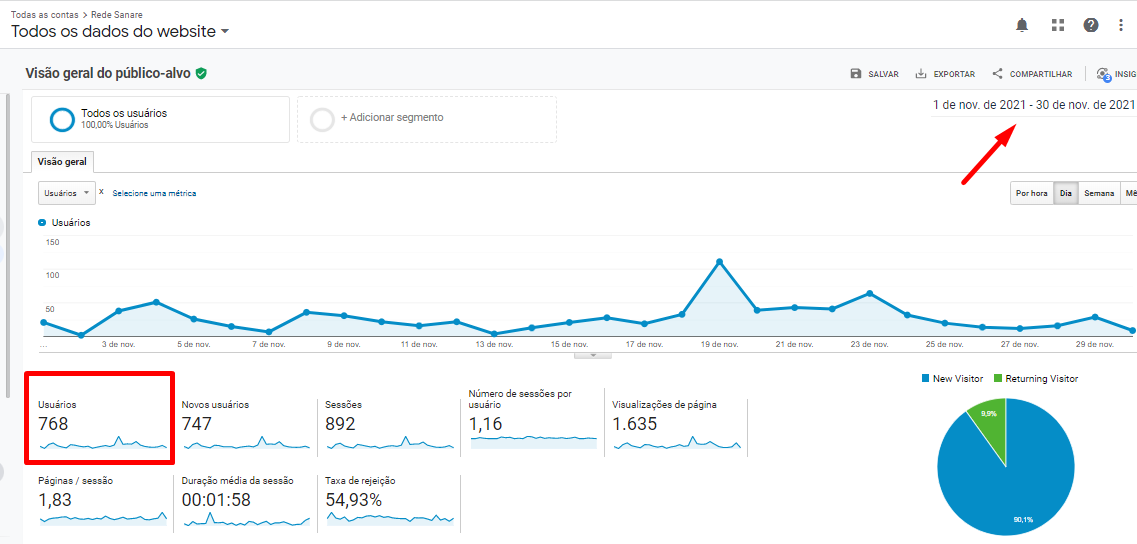Image resolution: width=1137 pixels, height=544 pixels.
Task: Open the apps grid icon
Action: (1058, 25)
